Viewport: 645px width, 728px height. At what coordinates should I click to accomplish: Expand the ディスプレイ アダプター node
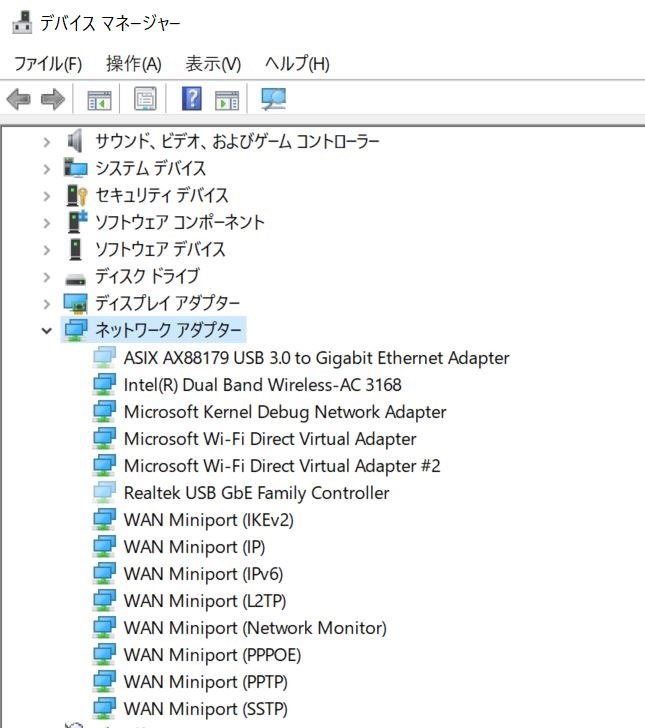point(46,304)
